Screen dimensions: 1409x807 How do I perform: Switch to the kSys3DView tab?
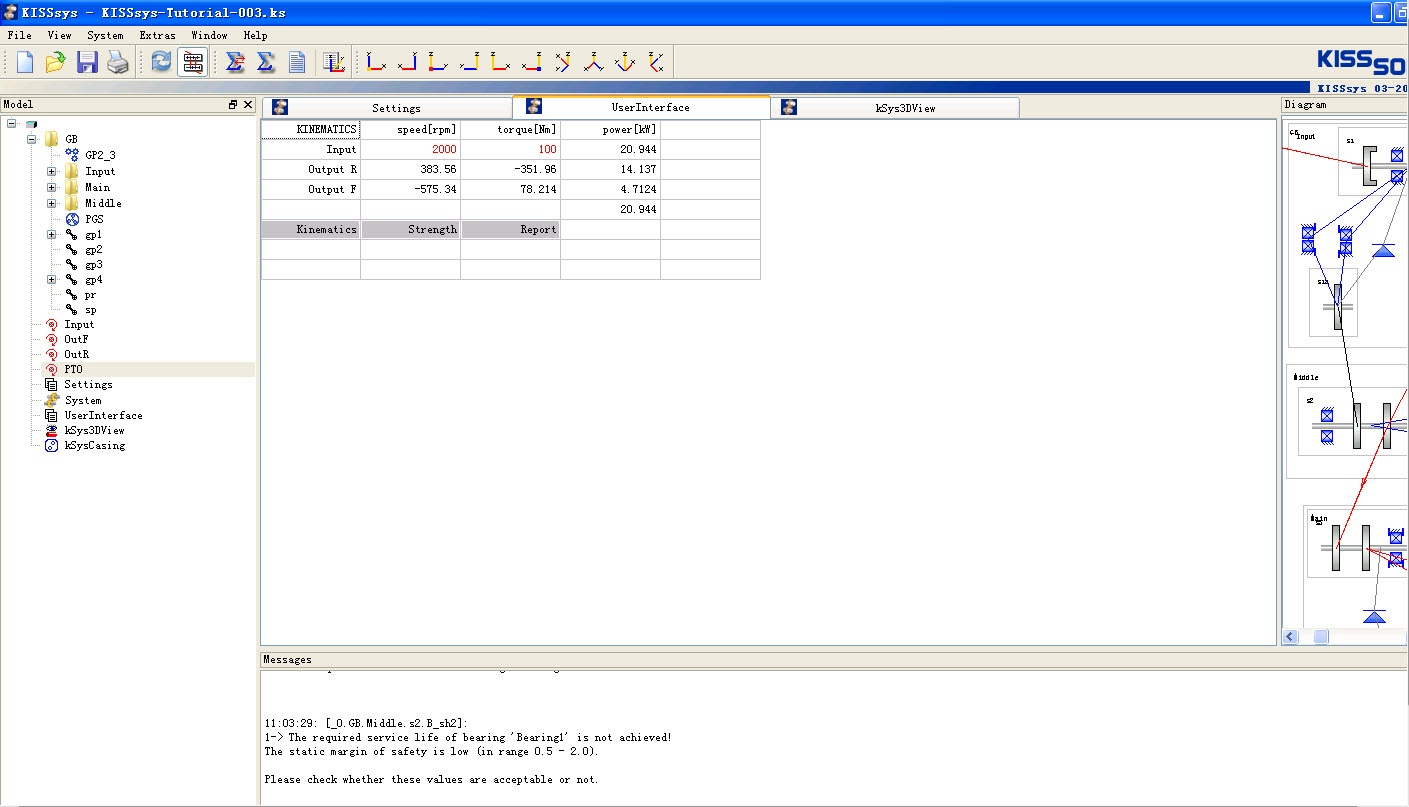[x=895, y=108]
